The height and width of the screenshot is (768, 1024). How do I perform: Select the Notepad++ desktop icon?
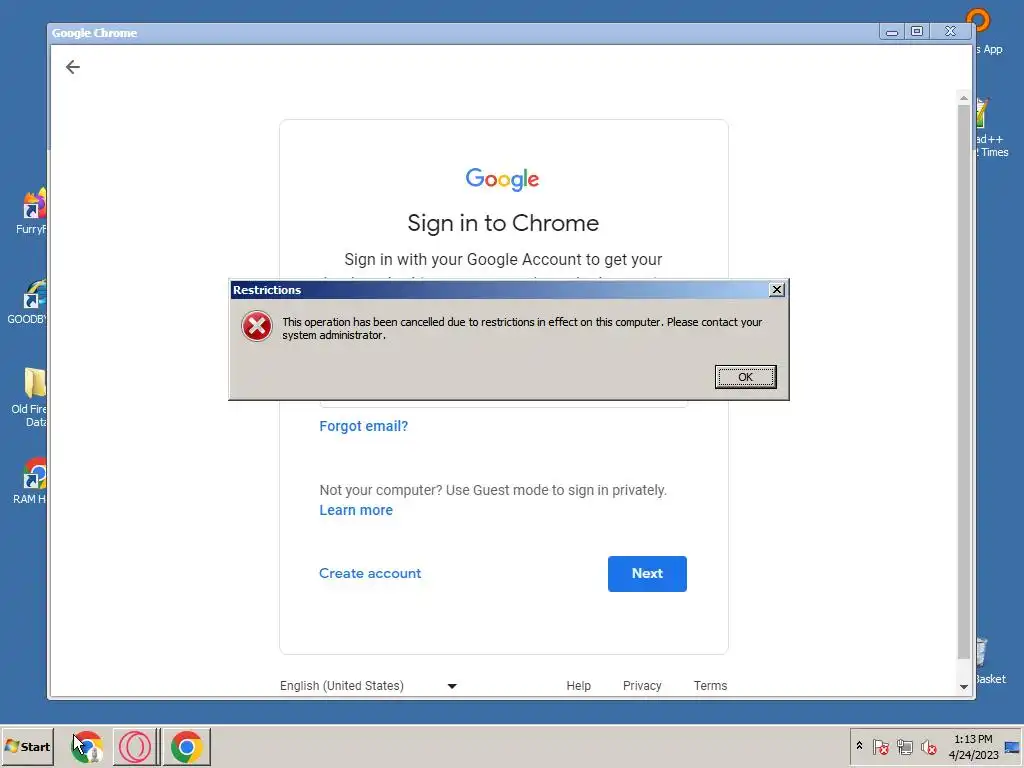pyautogui.click(x=993, y=127)
